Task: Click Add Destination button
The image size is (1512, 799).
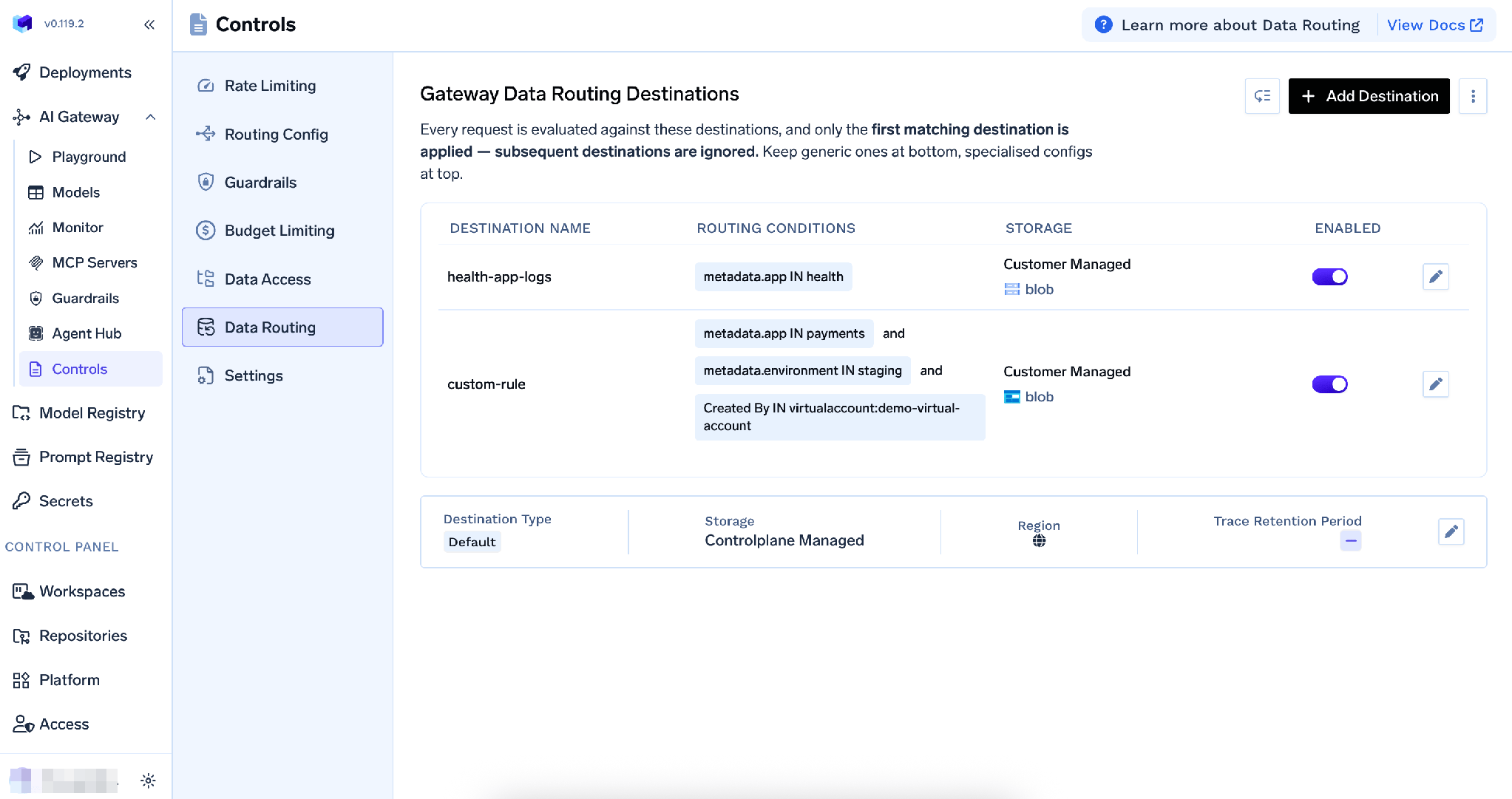Action: tap(1369, 96)
